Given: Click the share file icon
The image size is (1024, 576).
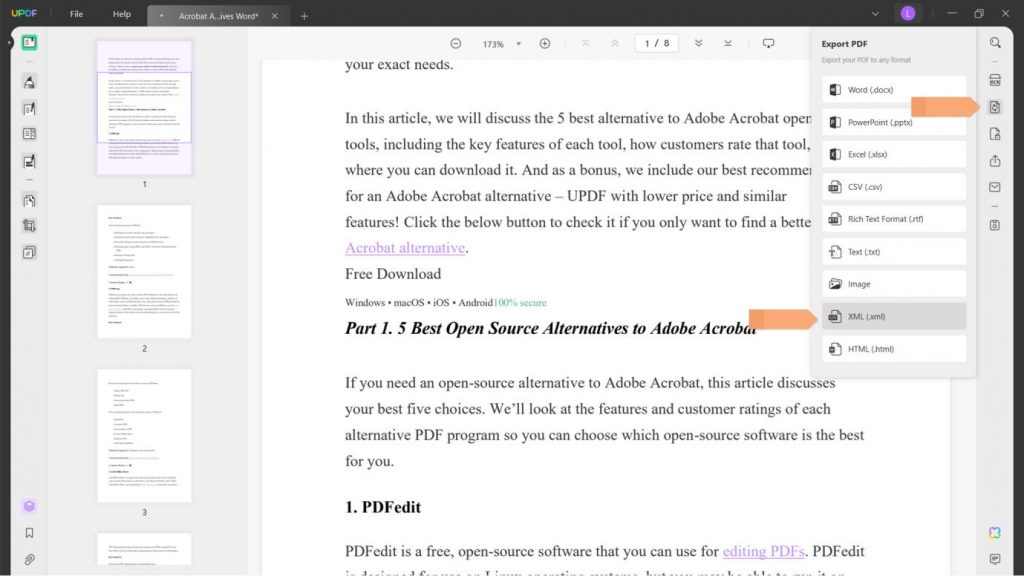Looking at the screenshot, I should pyautogui.click(x=995, y=161).
